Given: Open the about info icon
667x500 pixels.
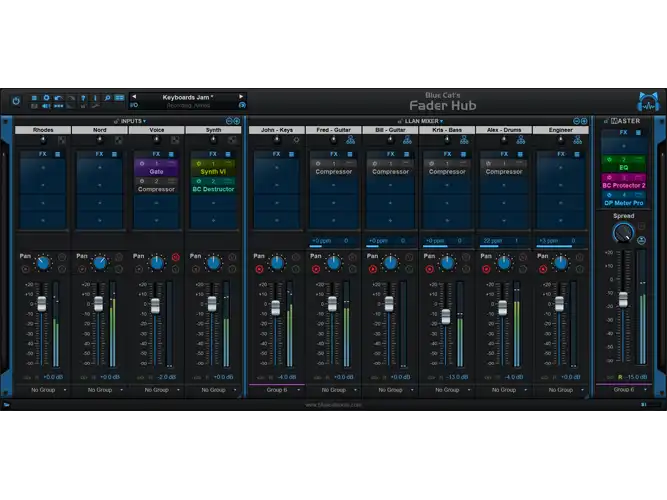Looking at the screenshot, I should (95, 98).
